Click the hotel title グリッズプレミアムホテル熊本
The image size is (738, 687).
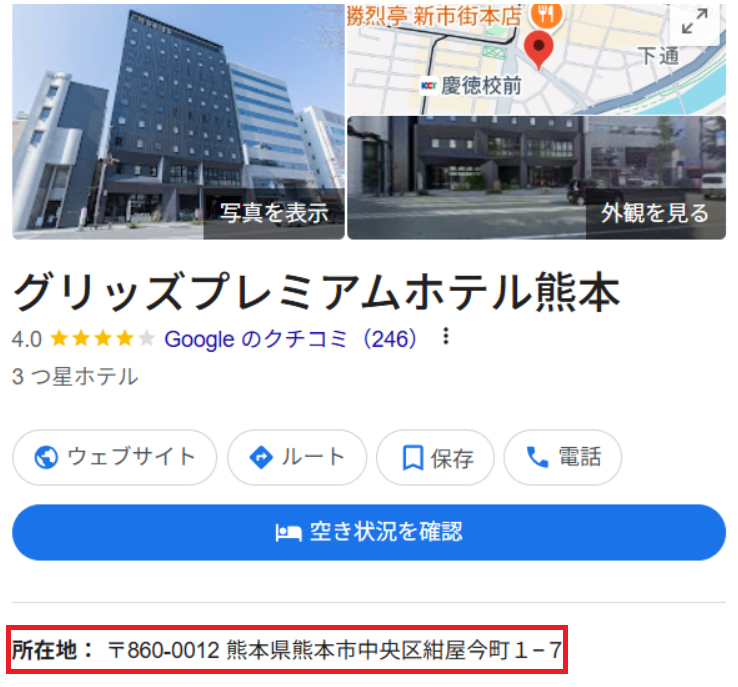[316, 292]
